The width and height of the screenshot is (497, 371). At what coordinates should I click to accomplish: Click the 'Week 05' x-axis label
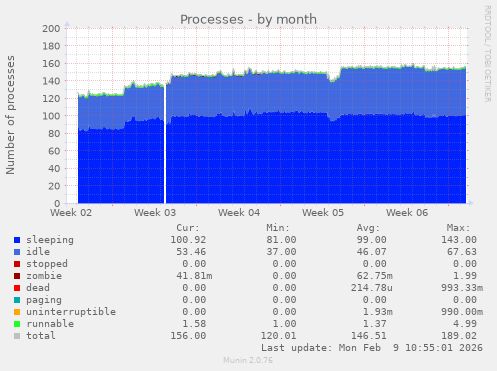323,213
